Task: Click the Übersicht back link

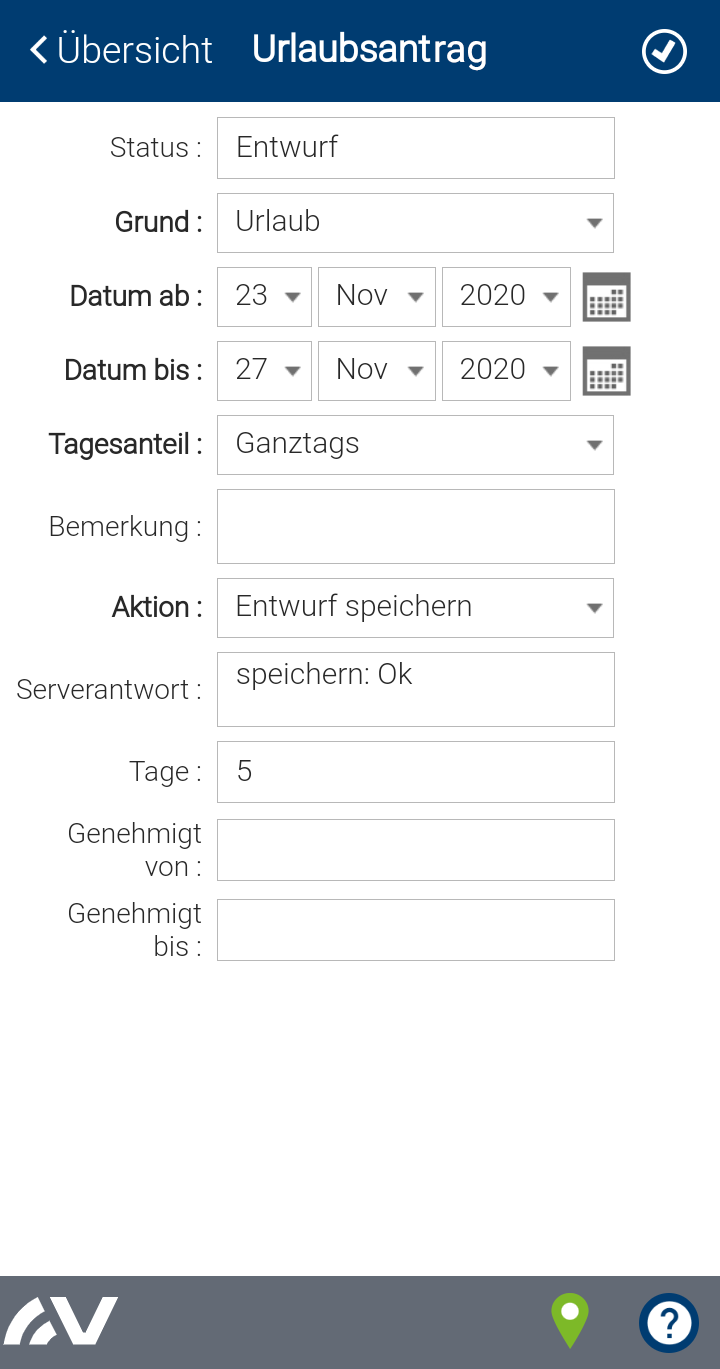Action: click(134, 50)
